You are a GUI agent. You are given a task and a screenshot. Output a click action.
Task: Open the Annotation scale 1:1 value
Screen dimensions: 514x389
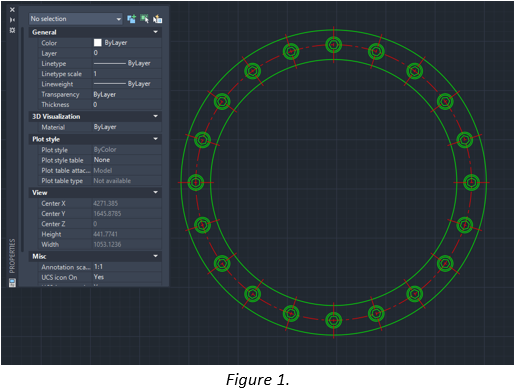[127, 267]
